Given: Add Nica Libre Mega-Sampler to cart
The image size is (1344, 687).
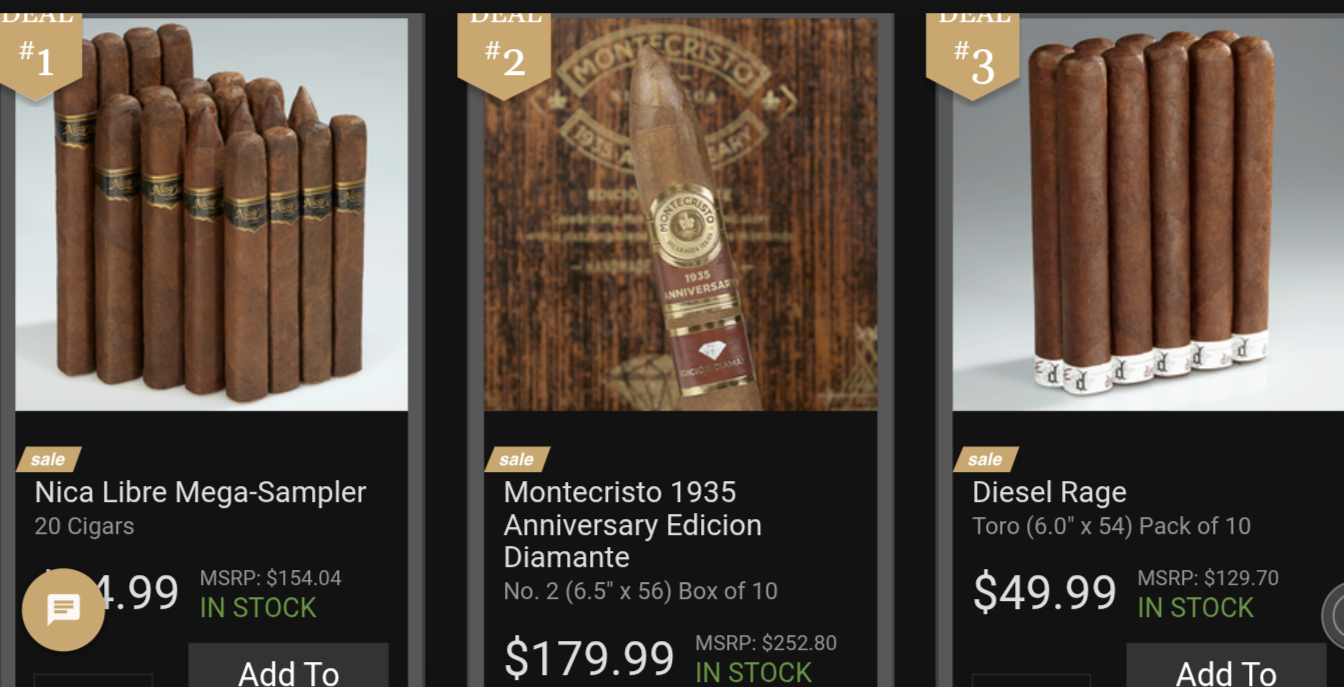Looking at the screenshot, I should [x=288, y=666].
